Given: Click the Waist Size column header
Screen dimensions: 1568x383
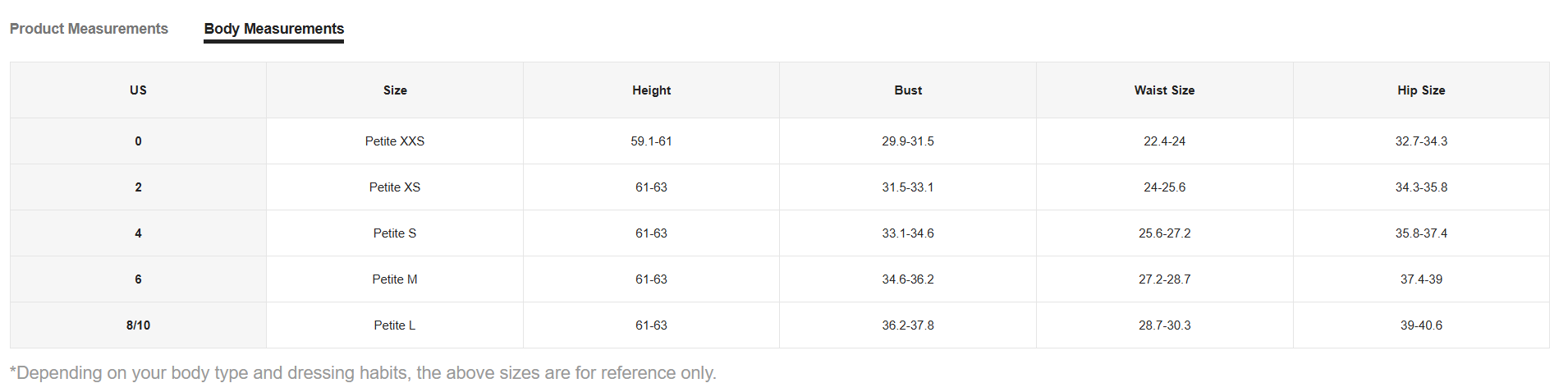Looking at the screenshot, I should tap(1164, 90).
